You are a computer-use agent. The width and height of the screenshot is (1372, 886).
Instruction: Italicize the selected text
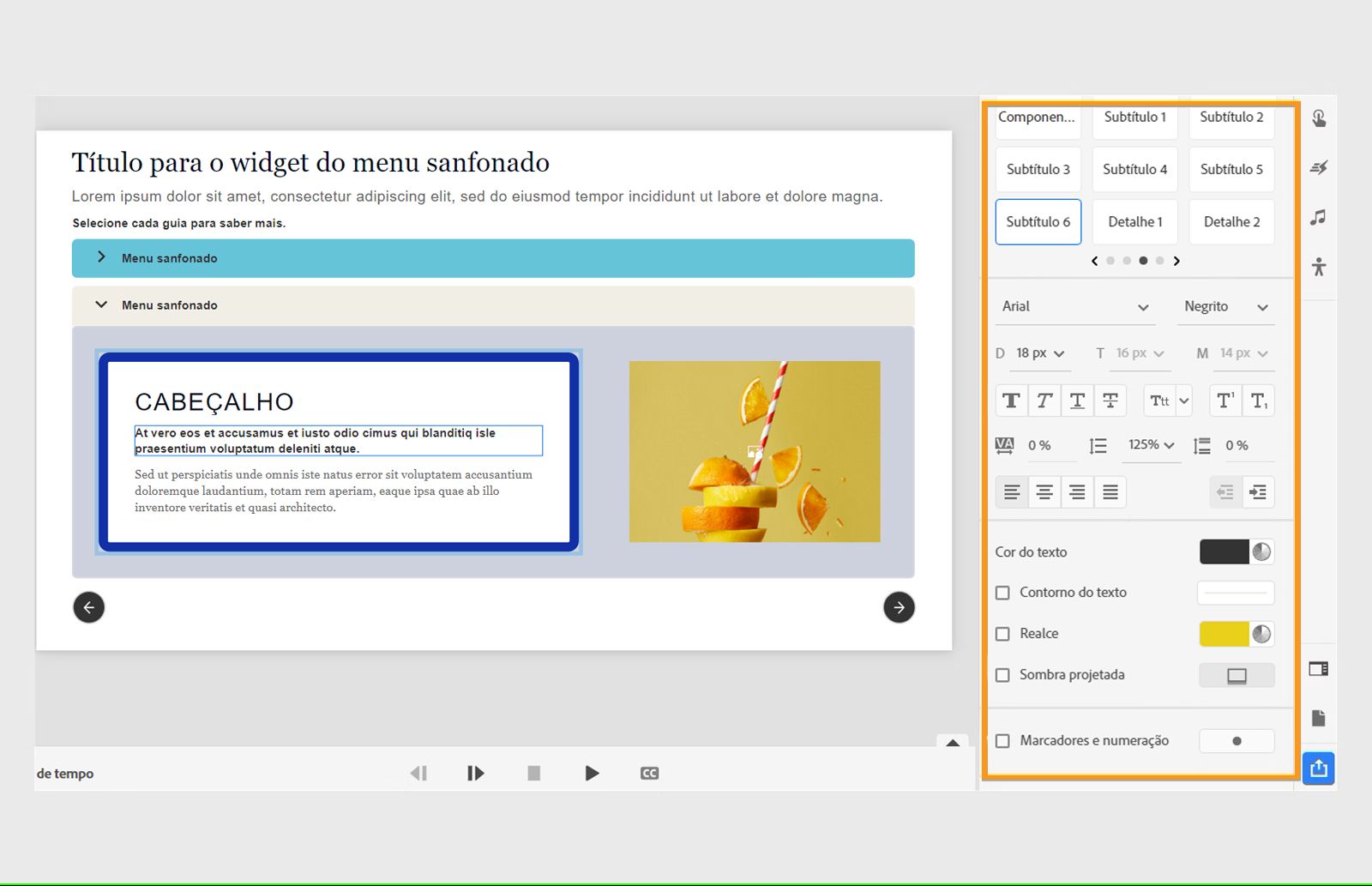(1044, 400)
